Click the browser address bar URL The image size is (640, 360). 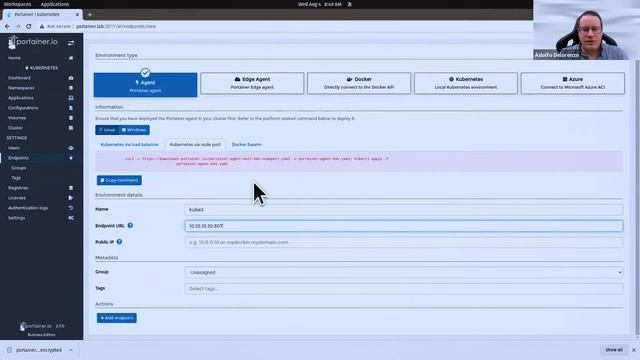click(x=116, y=26)
